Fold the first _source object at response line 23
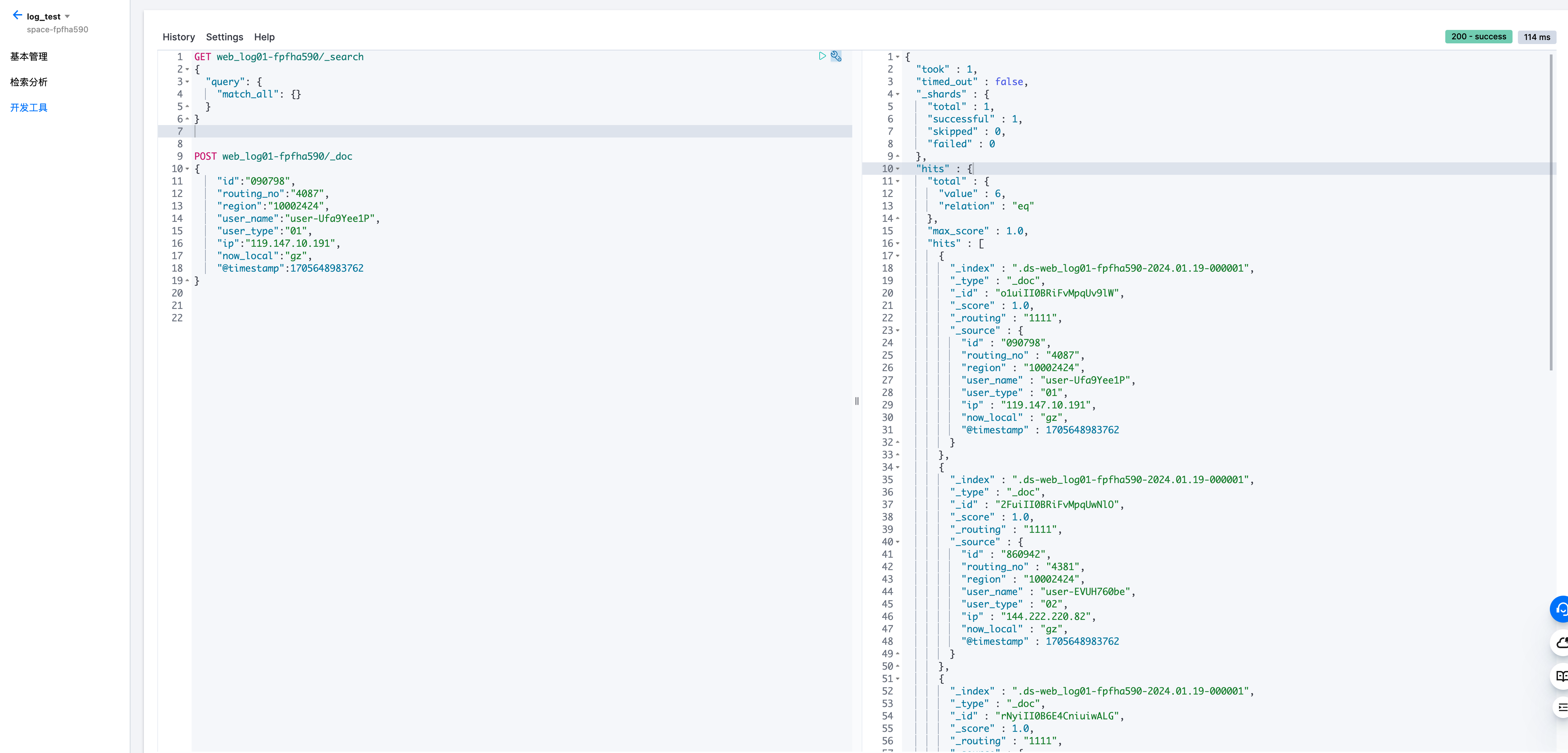 tap(898, 330)
